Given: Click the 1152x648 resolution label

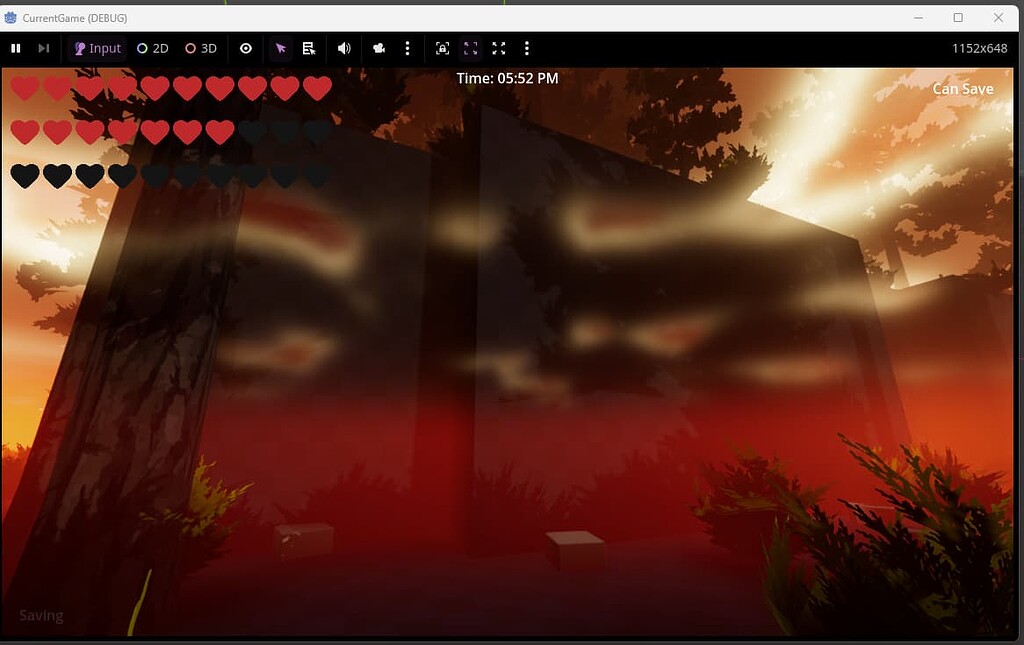Looking at the screenshot, I should [980, 48].
